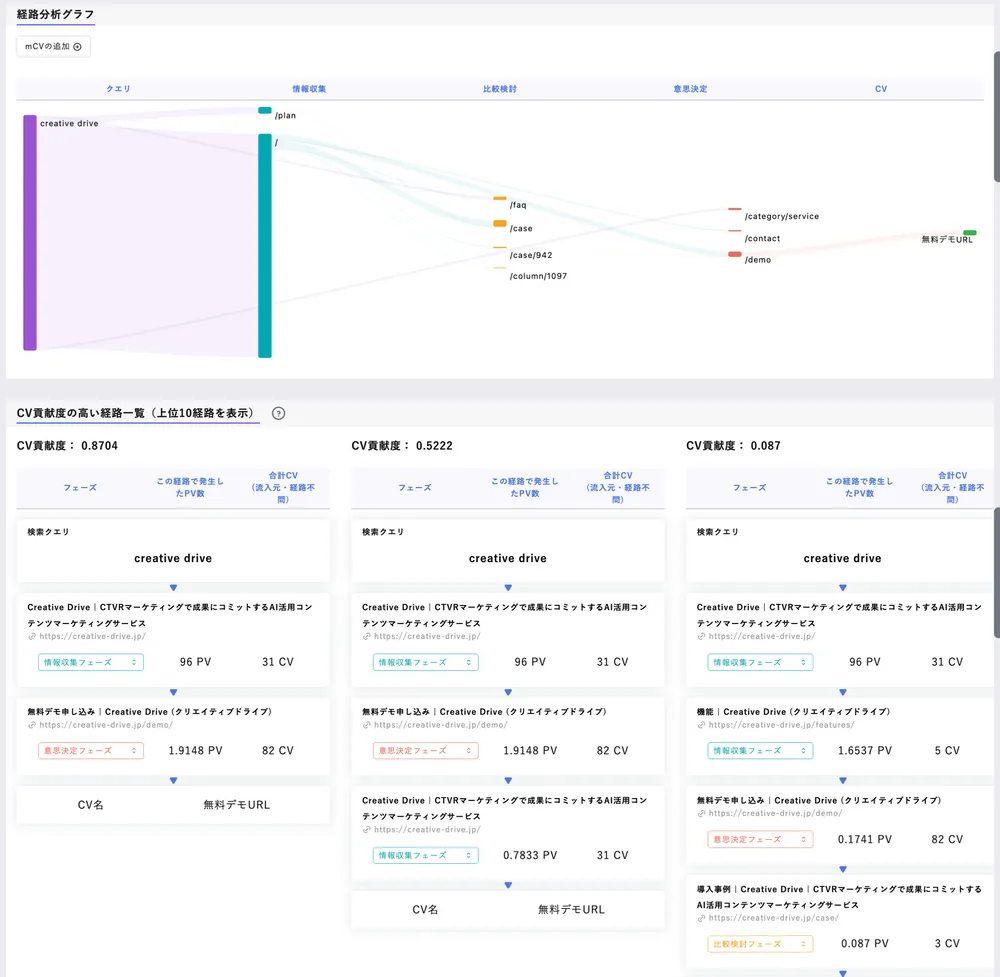Click 無料デモURL CV name in 0.8704 card
The width and height of the screenshot is (1000, 977).
237,805
